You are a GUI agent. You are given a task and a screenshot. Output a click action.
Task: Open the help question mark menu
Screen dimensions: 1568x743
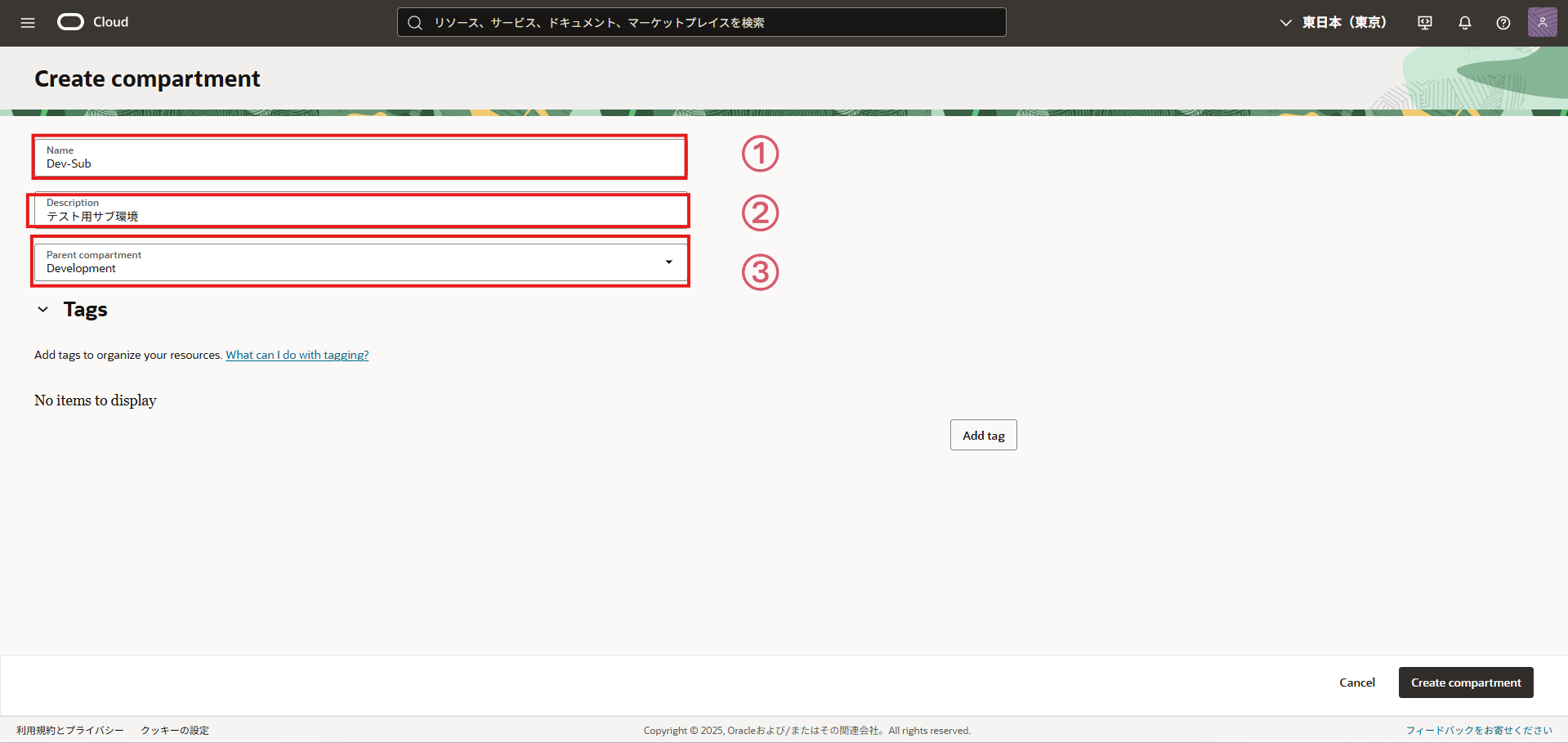tap(1503, 23)
